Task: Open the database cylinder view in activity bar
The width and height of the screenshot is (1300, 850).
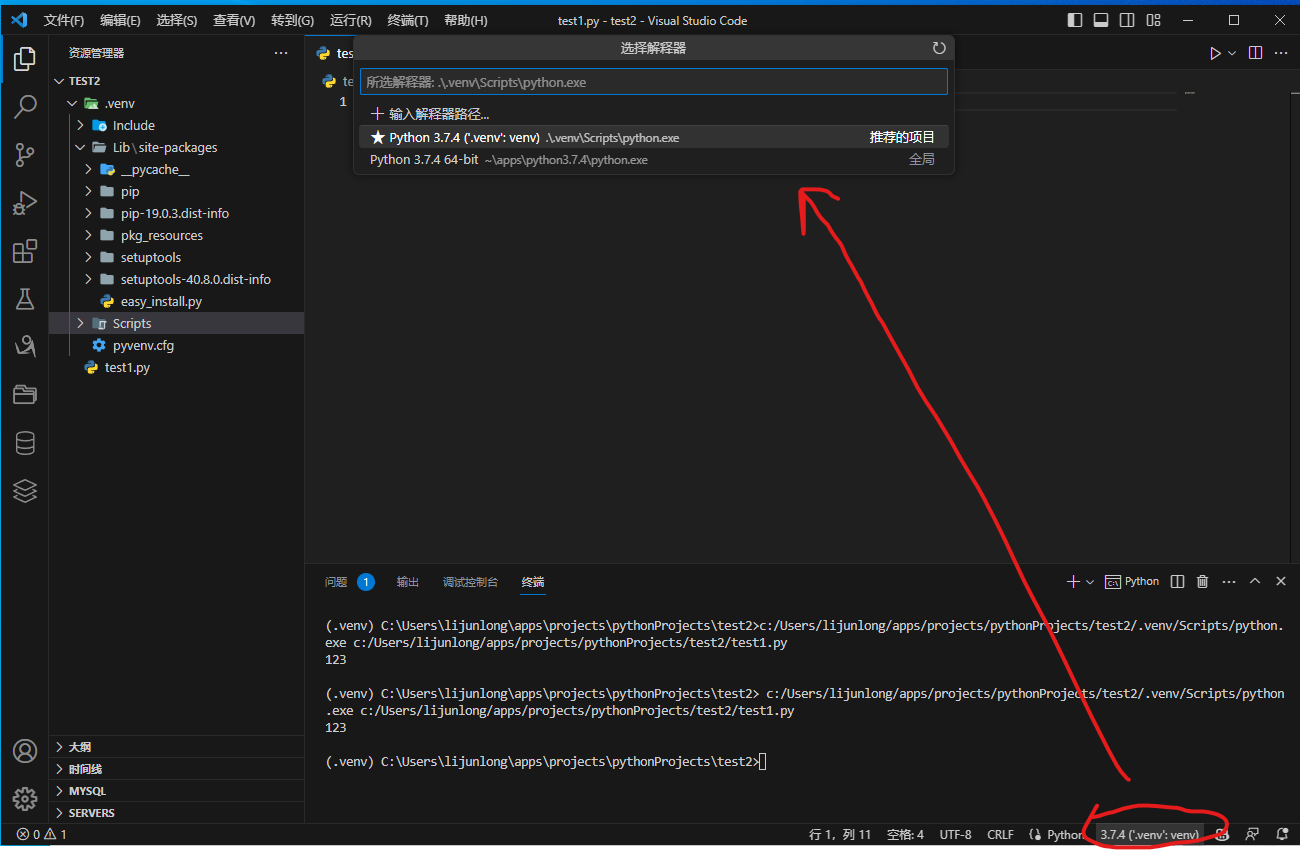Action: [25, 443]
